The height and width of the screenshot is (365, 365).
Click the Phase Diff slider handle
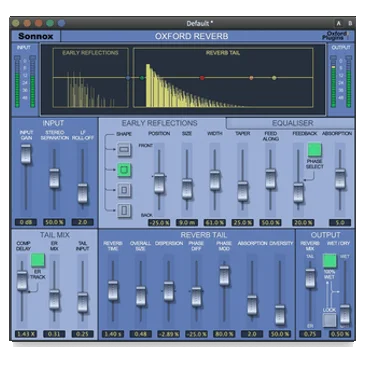[197, 297]
